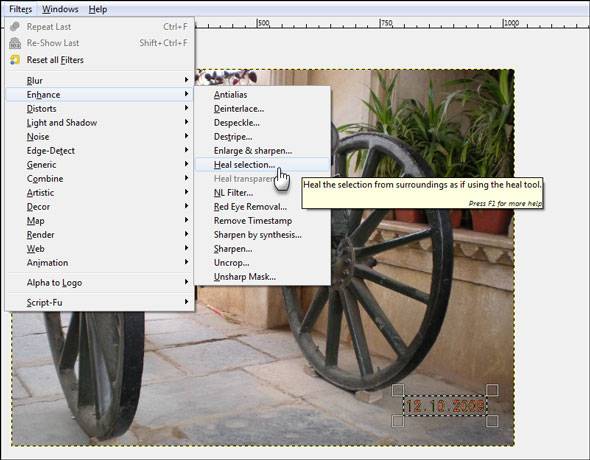Choose Unsharp Mask... filter

(263, 277)
